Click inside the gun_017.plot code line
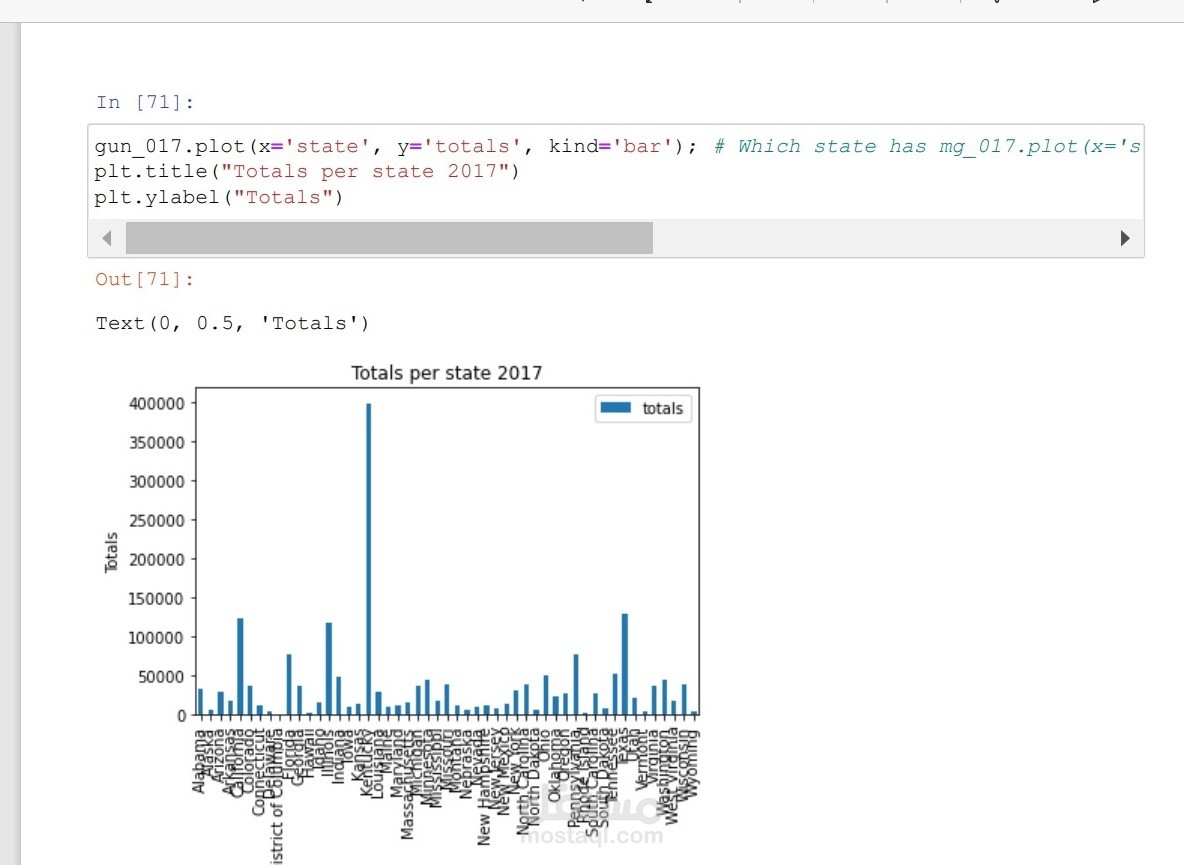Viewport: 1184px width, 865px height. [x=300, y=146]
